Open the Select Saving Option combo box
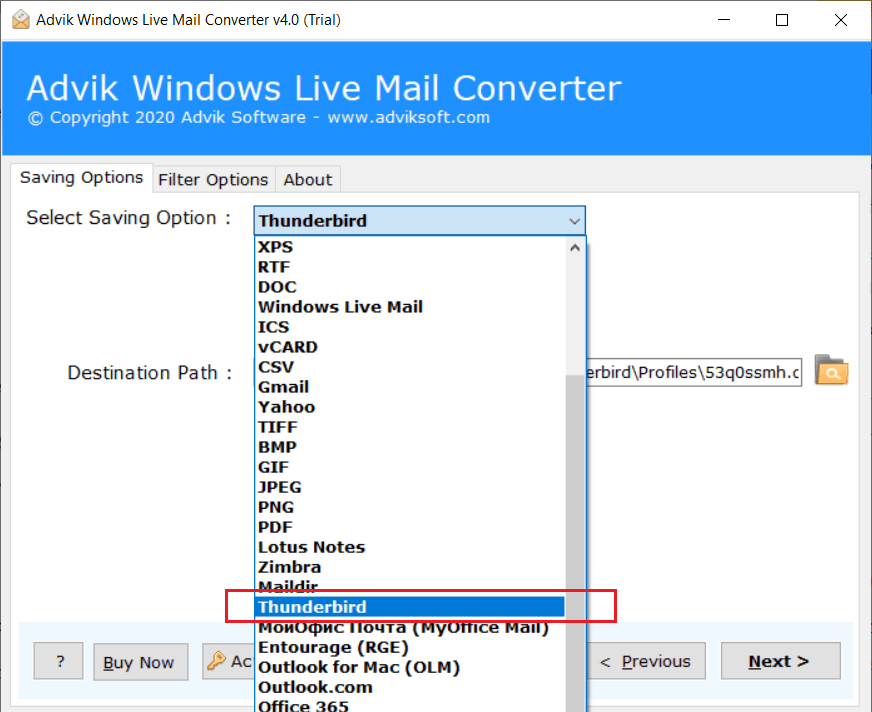This screenshot has width=872, height=712. 419,221
